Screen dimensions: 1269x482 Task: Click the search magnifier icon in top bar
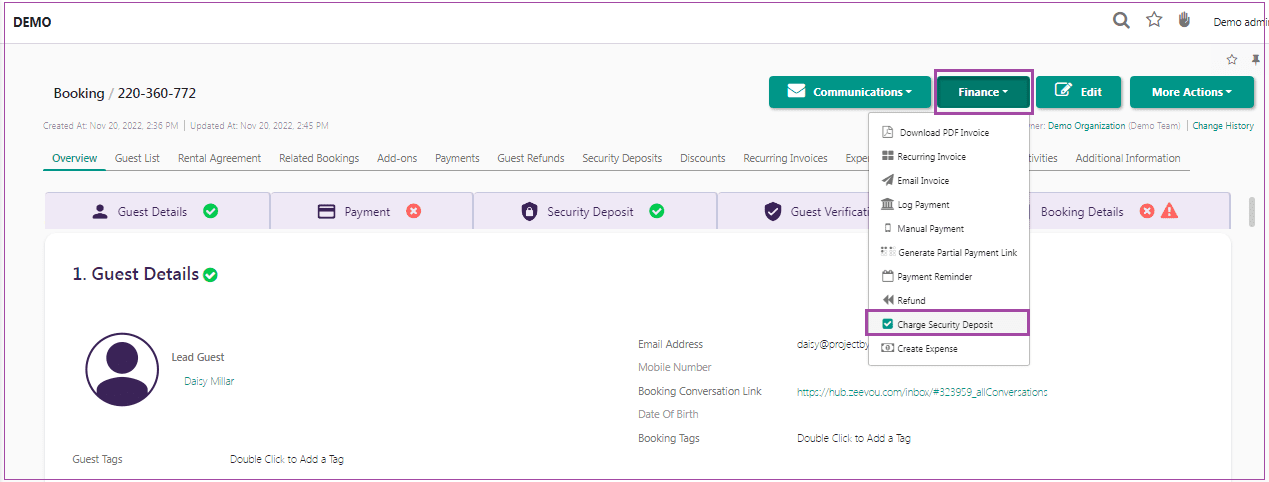(x=1121, y=20)
